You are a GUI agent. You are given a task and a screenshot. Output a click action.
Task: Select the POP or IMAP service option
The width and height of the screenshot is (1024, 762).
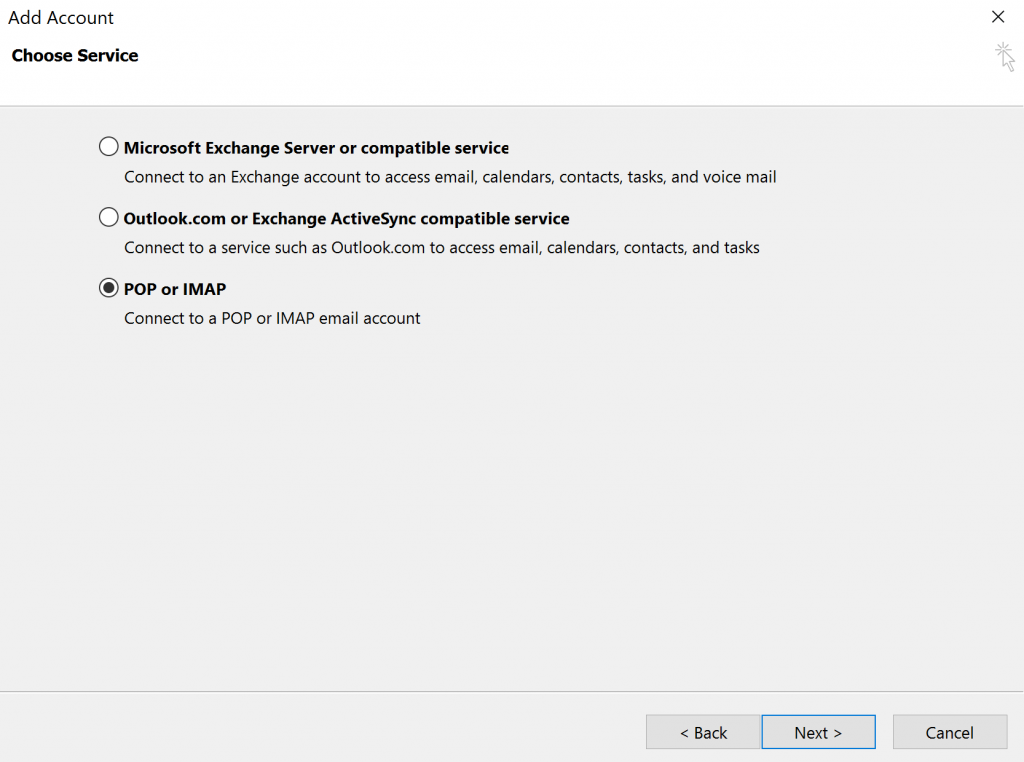109,288
